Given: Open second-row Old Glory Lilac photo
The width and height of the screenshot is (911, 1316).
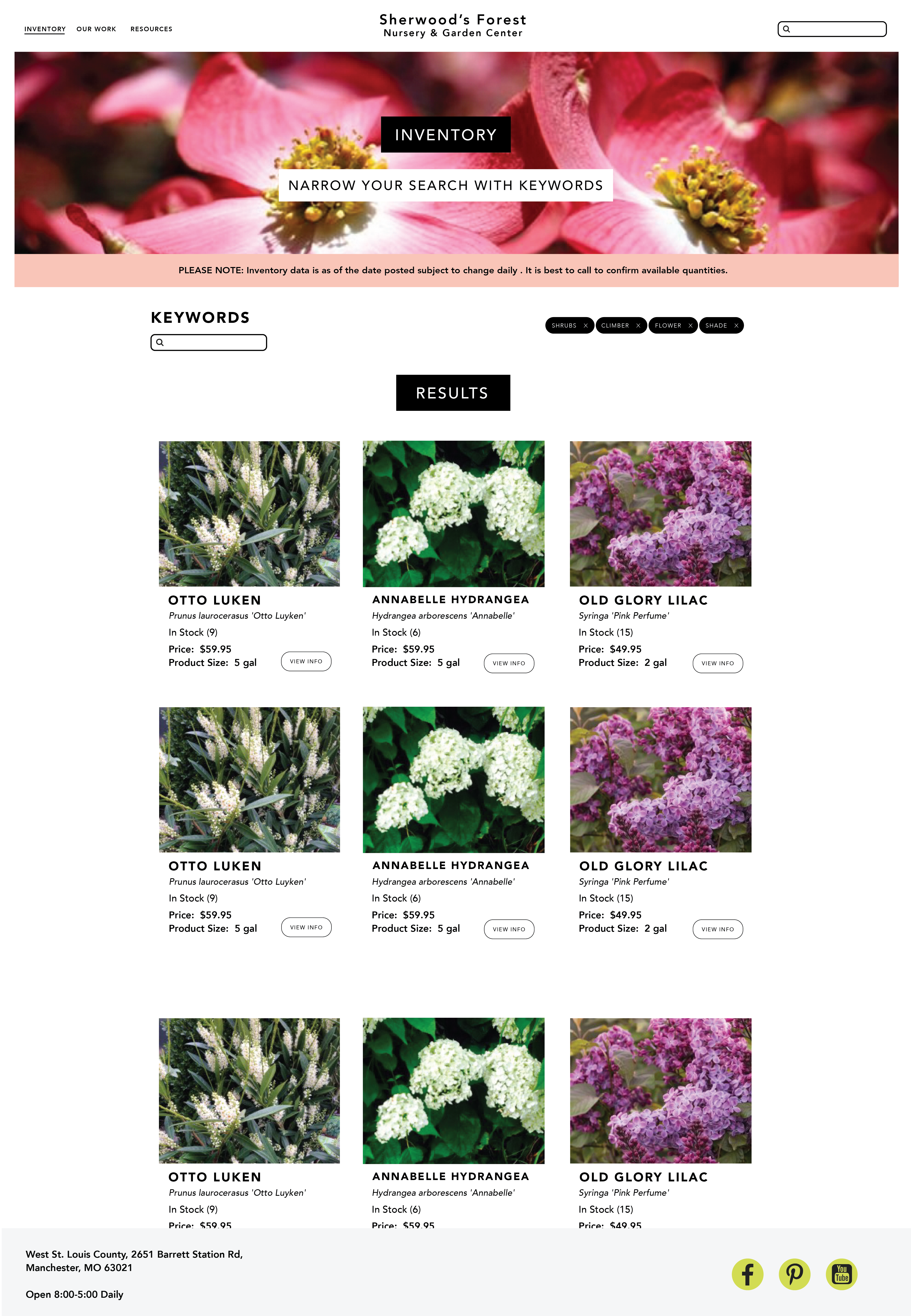Looking at the screenshot, I should click(661, 780).
